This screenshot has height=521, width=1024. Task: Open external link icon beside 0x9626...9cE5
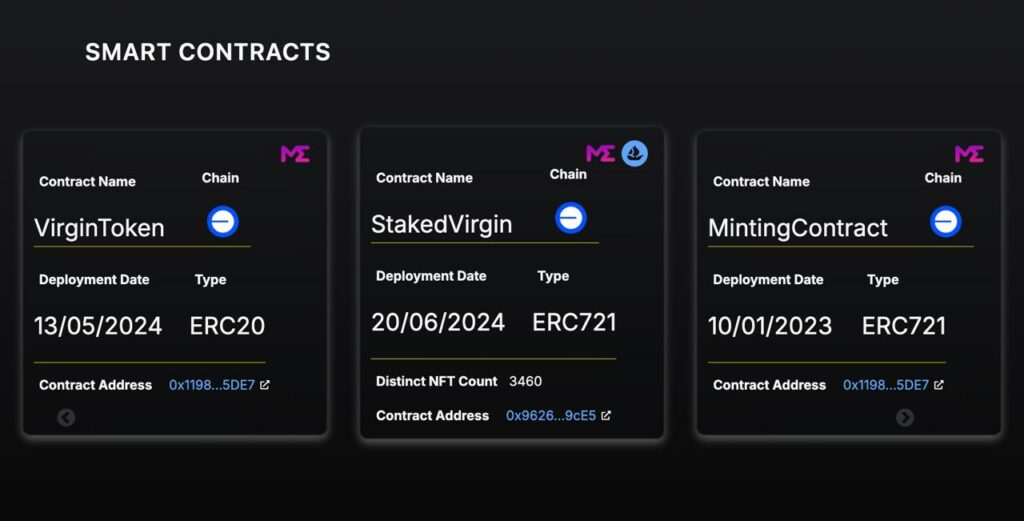point(606,415)
